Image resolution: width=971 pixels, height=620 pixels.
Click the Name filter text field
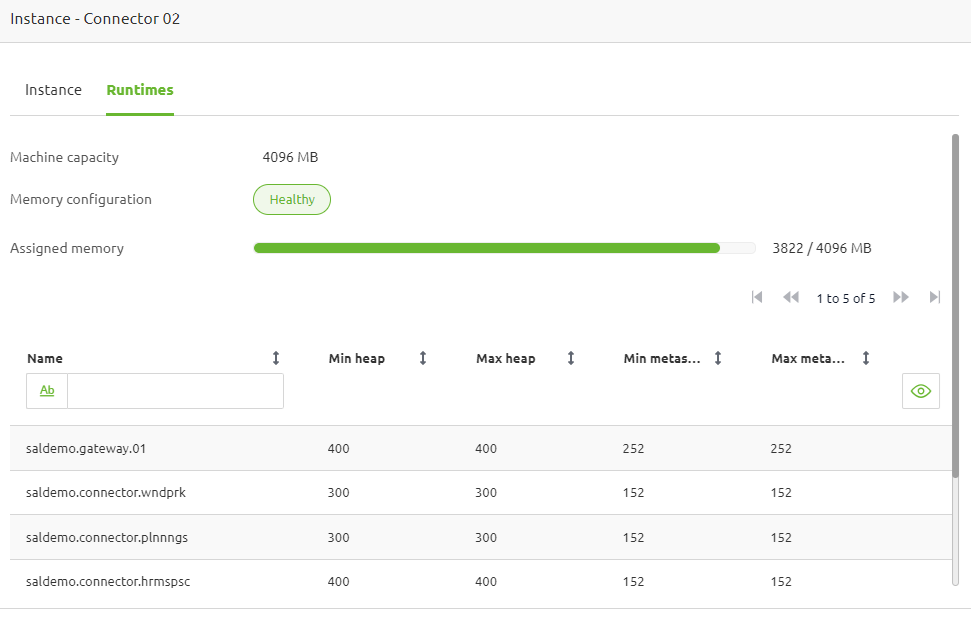175,391
